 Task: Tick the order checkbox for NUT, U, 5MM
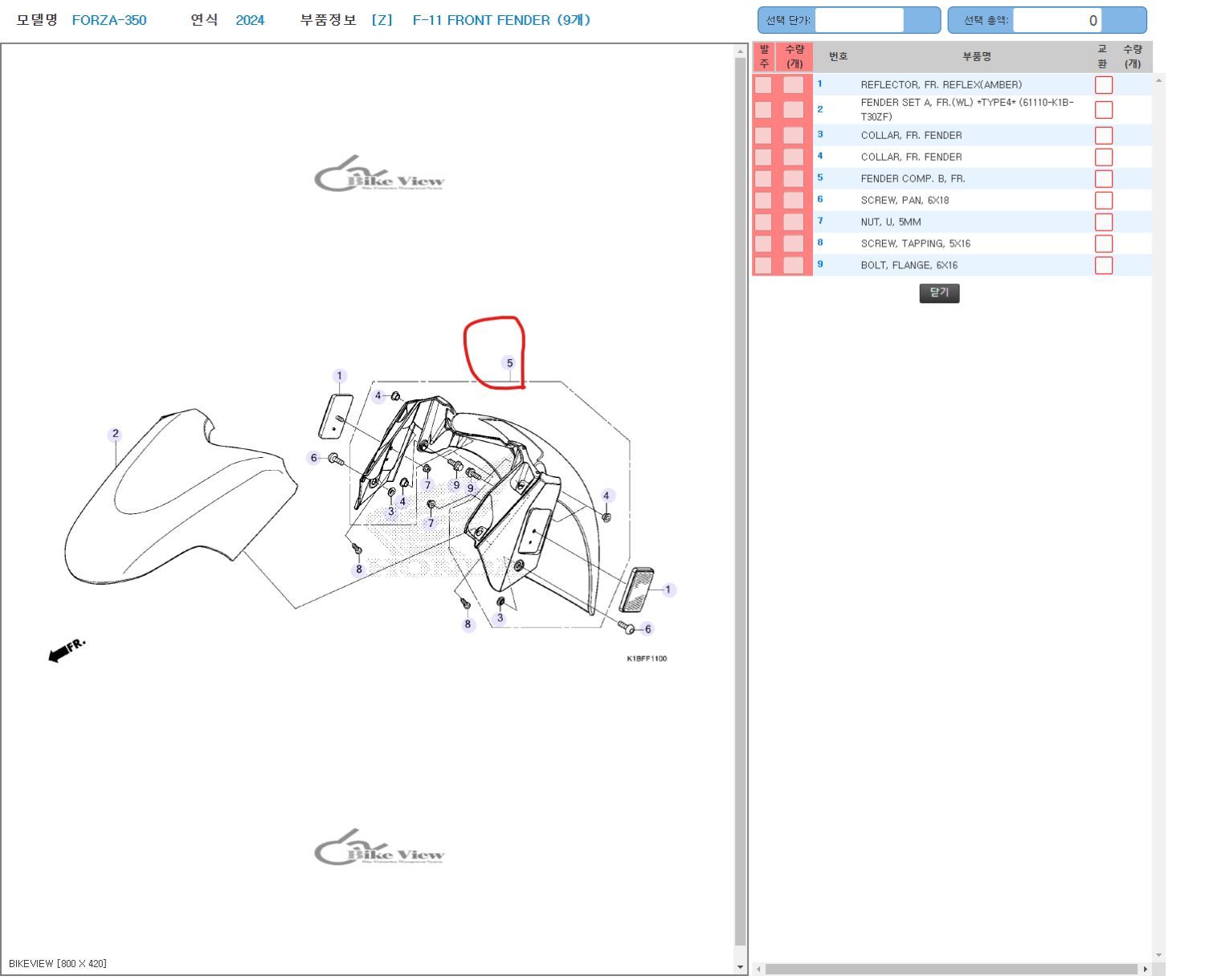763,223
